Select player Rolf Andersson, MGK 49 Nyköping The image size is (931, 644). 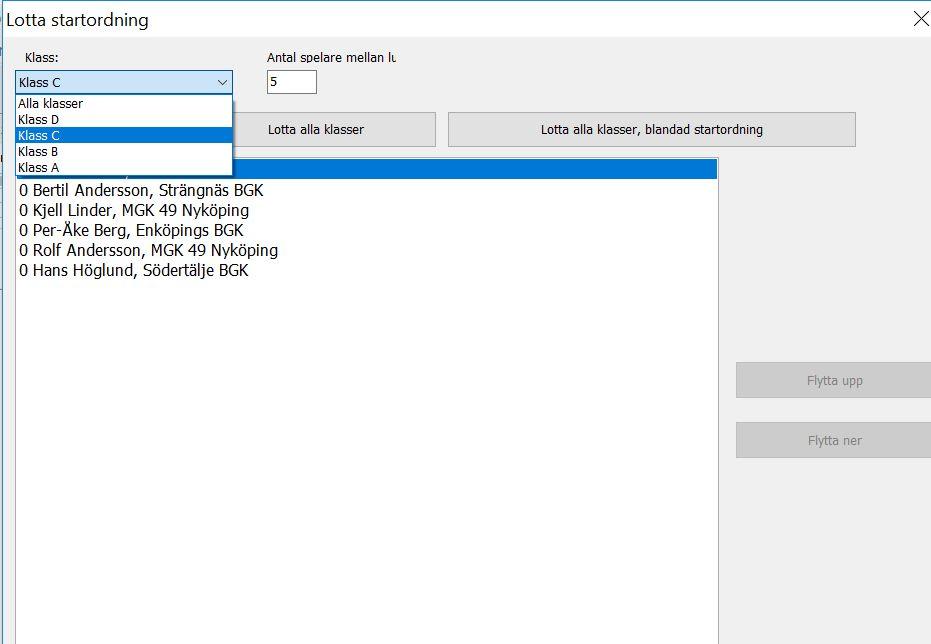tap(366, 250)
